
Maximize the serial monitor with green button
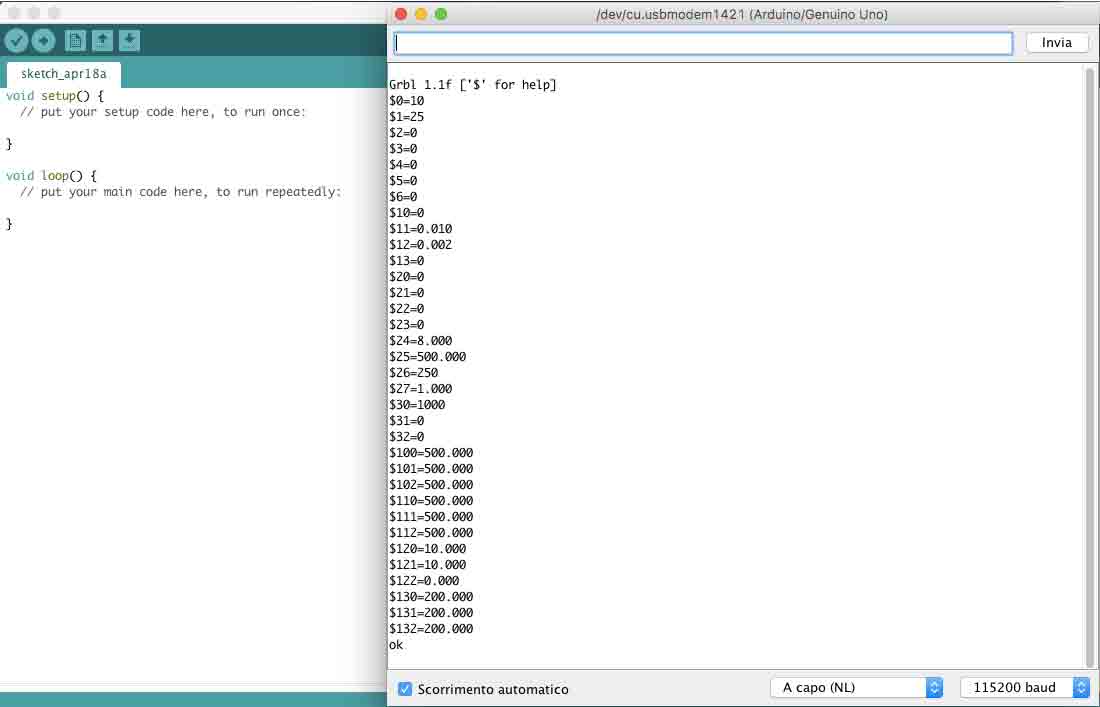(x=441, y=14)
